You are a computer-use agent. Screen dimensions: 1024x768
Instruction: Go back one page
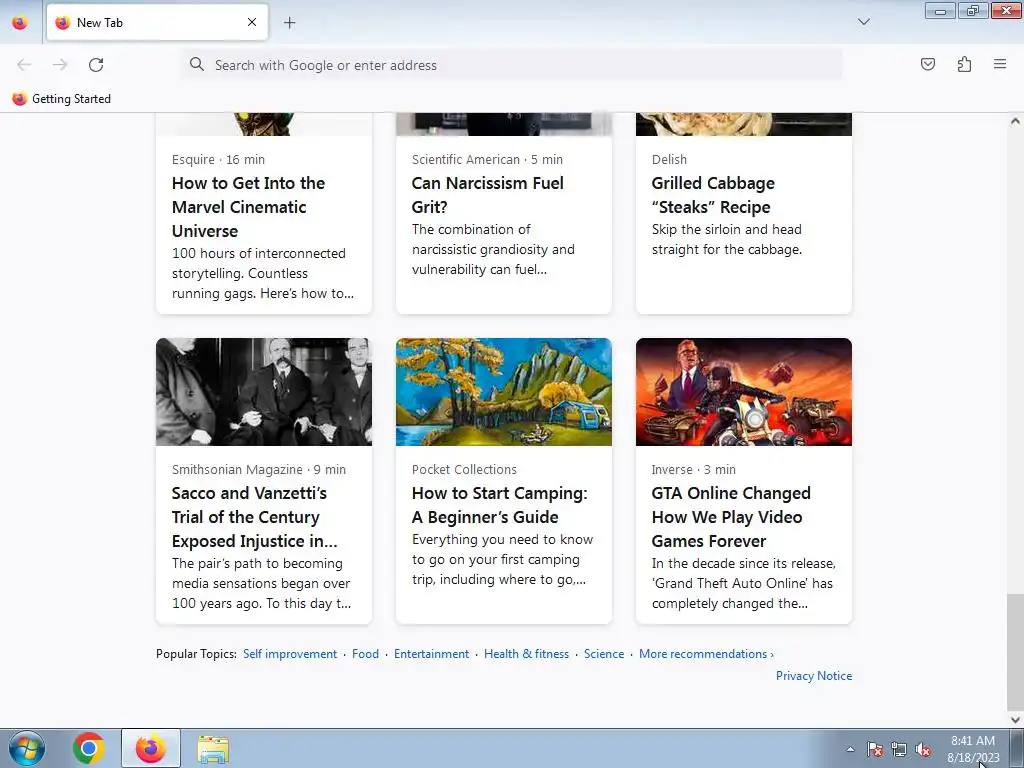click(24, 65)
